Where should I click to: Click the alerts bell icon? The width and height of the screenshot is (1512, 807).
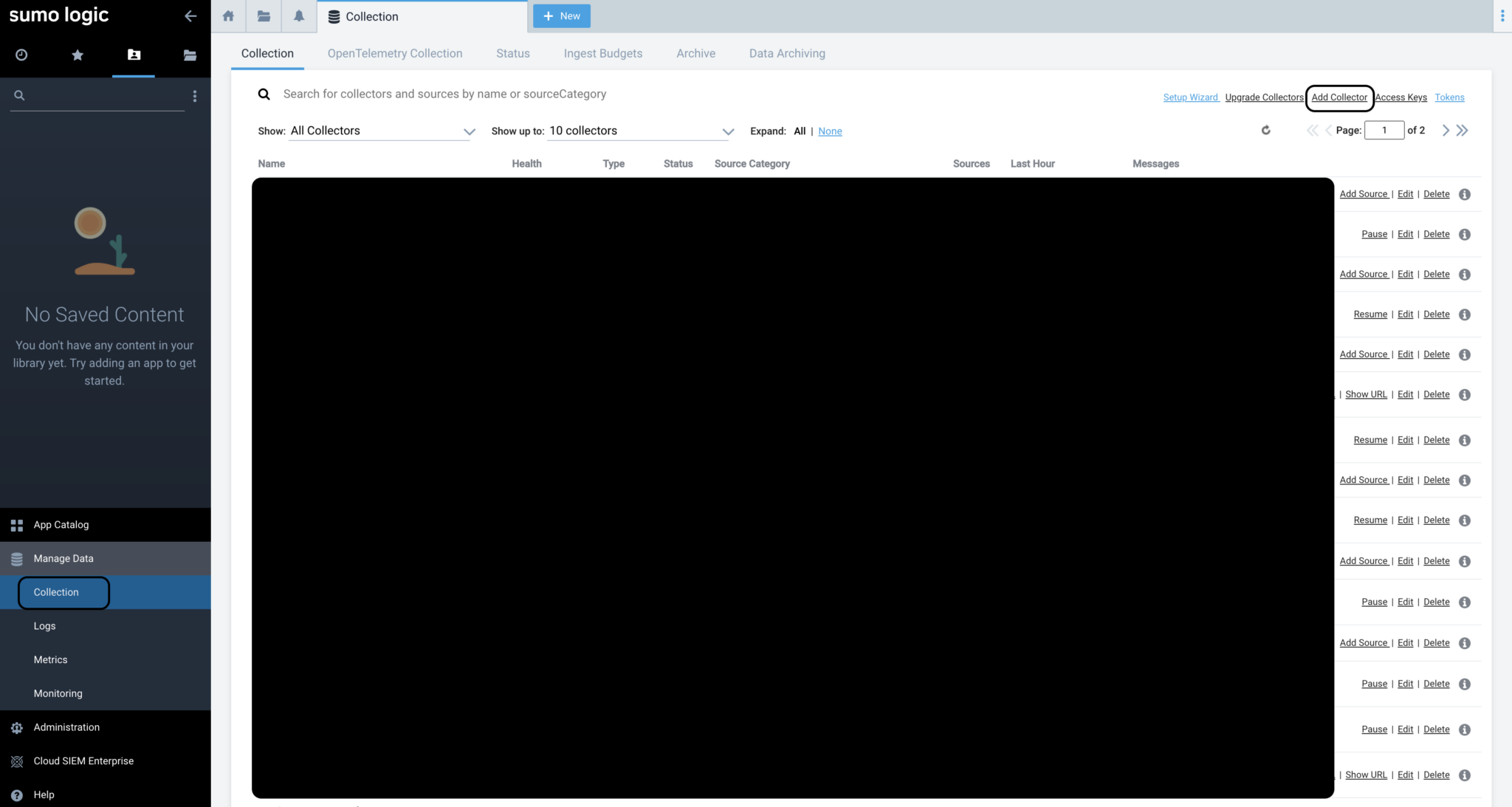pos(299,16)
